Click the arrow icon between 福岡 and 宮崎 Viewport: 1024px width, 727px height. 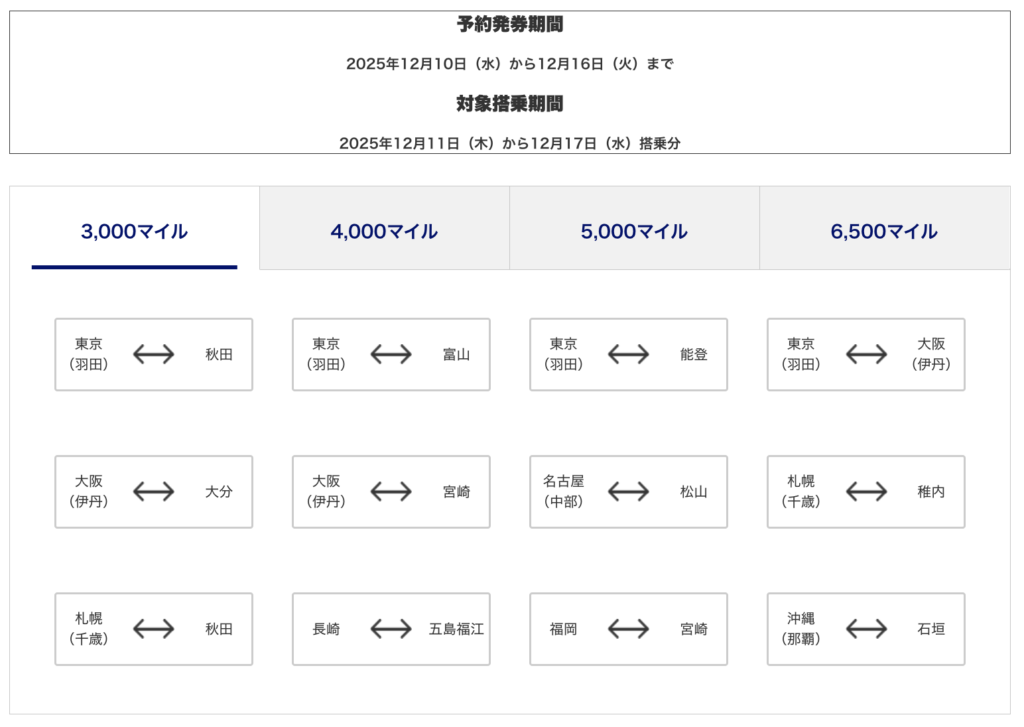[x=628, y=629]
